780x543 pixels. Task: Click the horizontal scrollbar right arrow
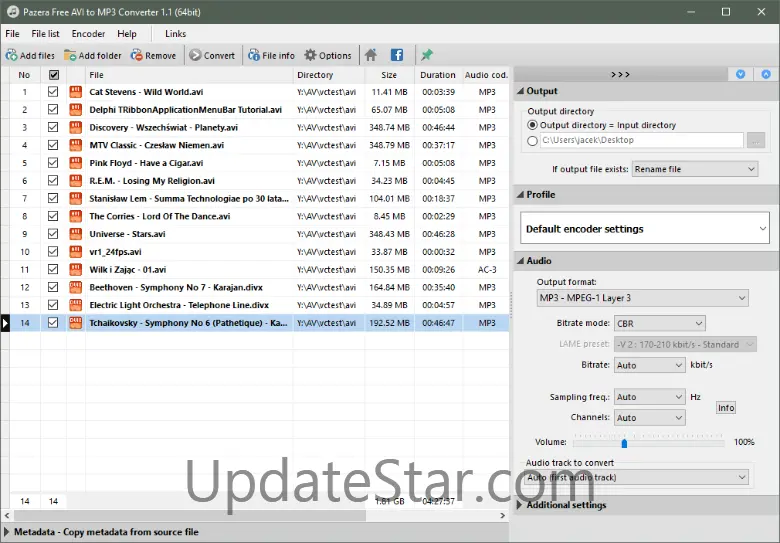tap(502, 516)
